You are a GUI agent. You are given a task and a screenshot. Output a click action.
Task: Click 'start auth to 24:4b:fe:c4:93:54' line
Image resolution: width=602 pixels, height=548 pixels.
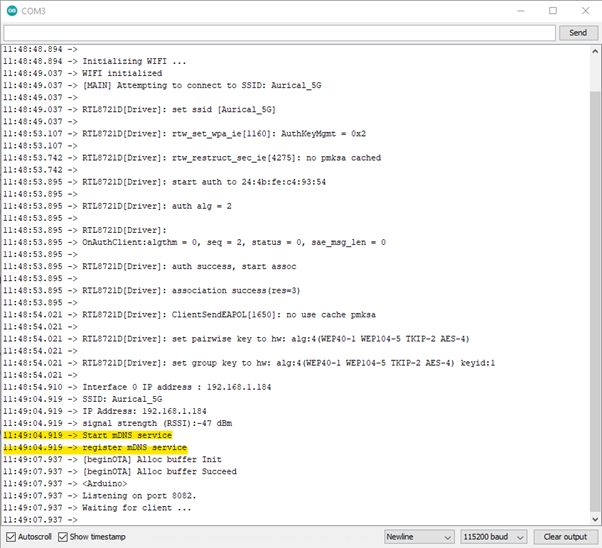(164, 182)
